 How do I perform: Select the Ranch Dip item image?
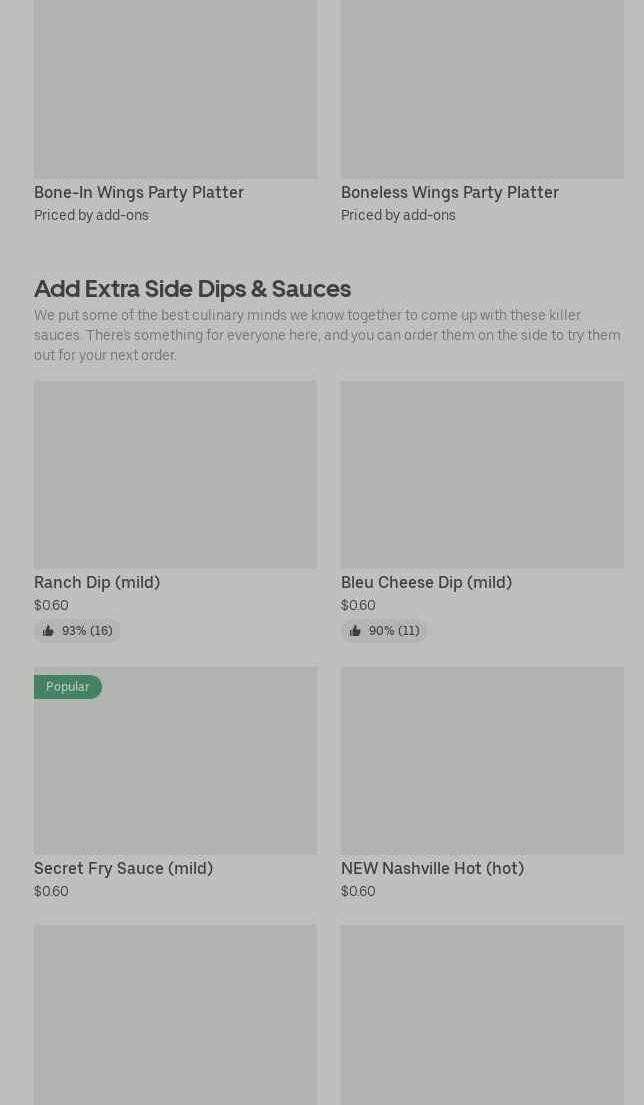175,474
